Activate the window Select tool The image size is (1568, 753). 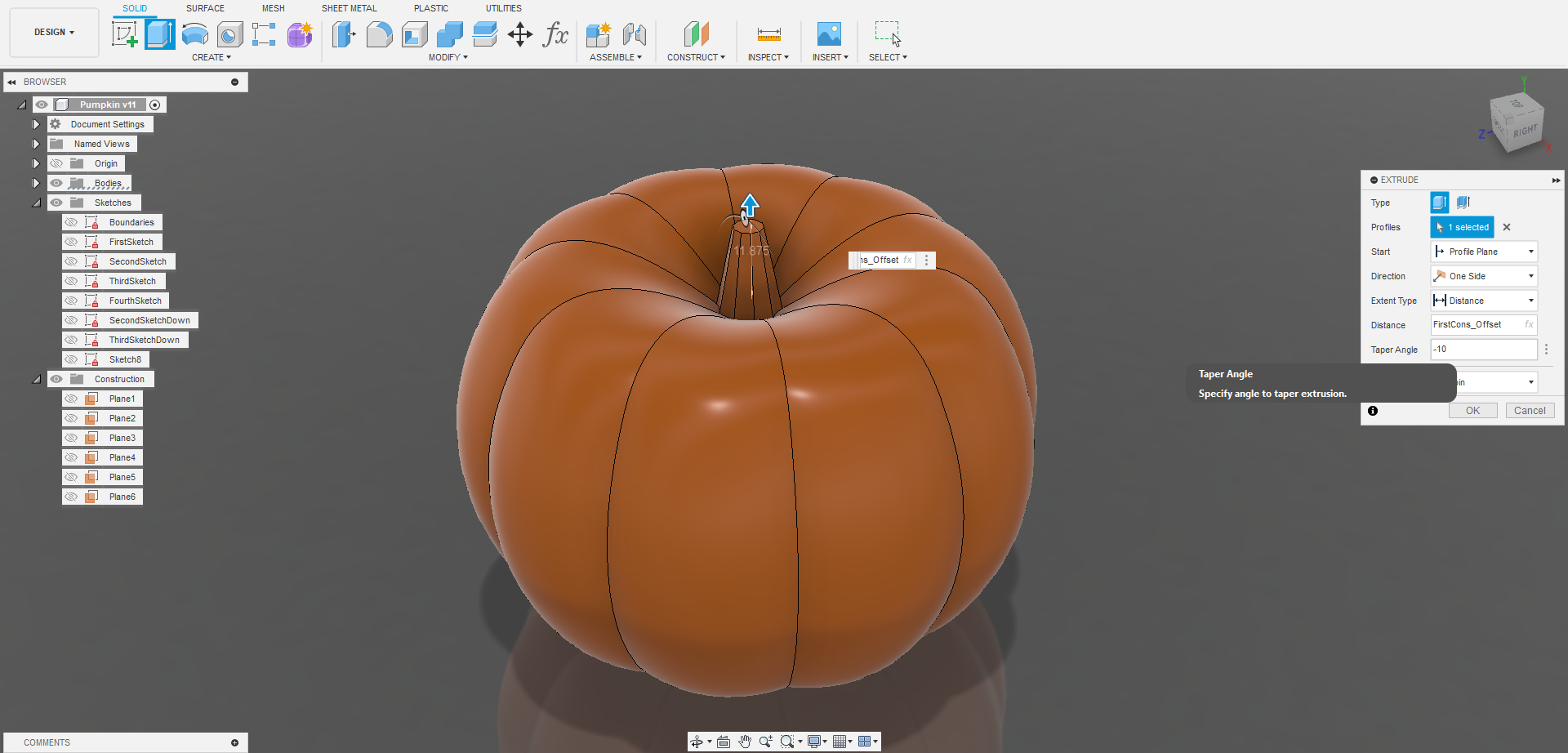tap(888, 34)
